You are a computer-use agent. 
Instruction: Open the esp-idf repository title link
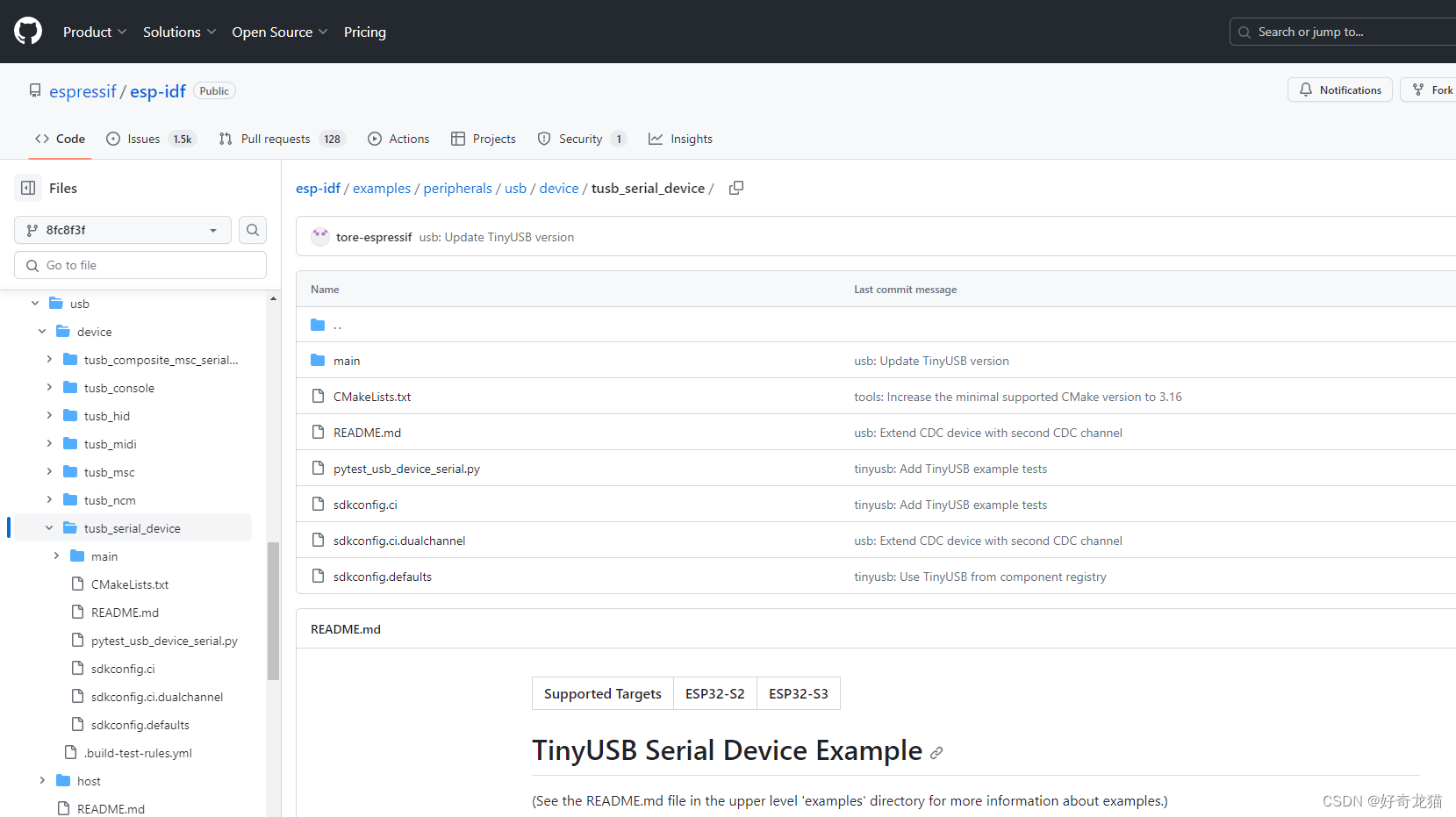tap(158, 91)
